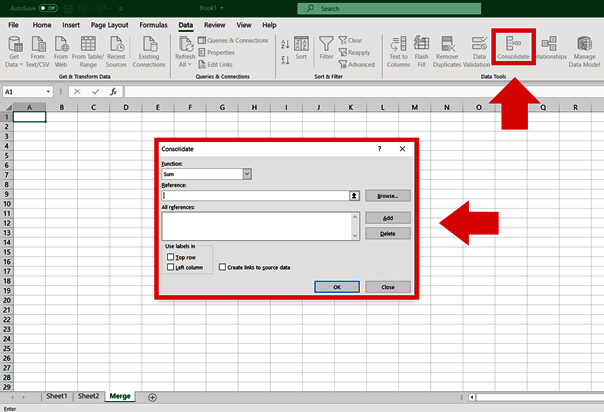Viewport: 604px width, 412px height.
Task: Click the Add button for references
Action: [x=387, y=217]
